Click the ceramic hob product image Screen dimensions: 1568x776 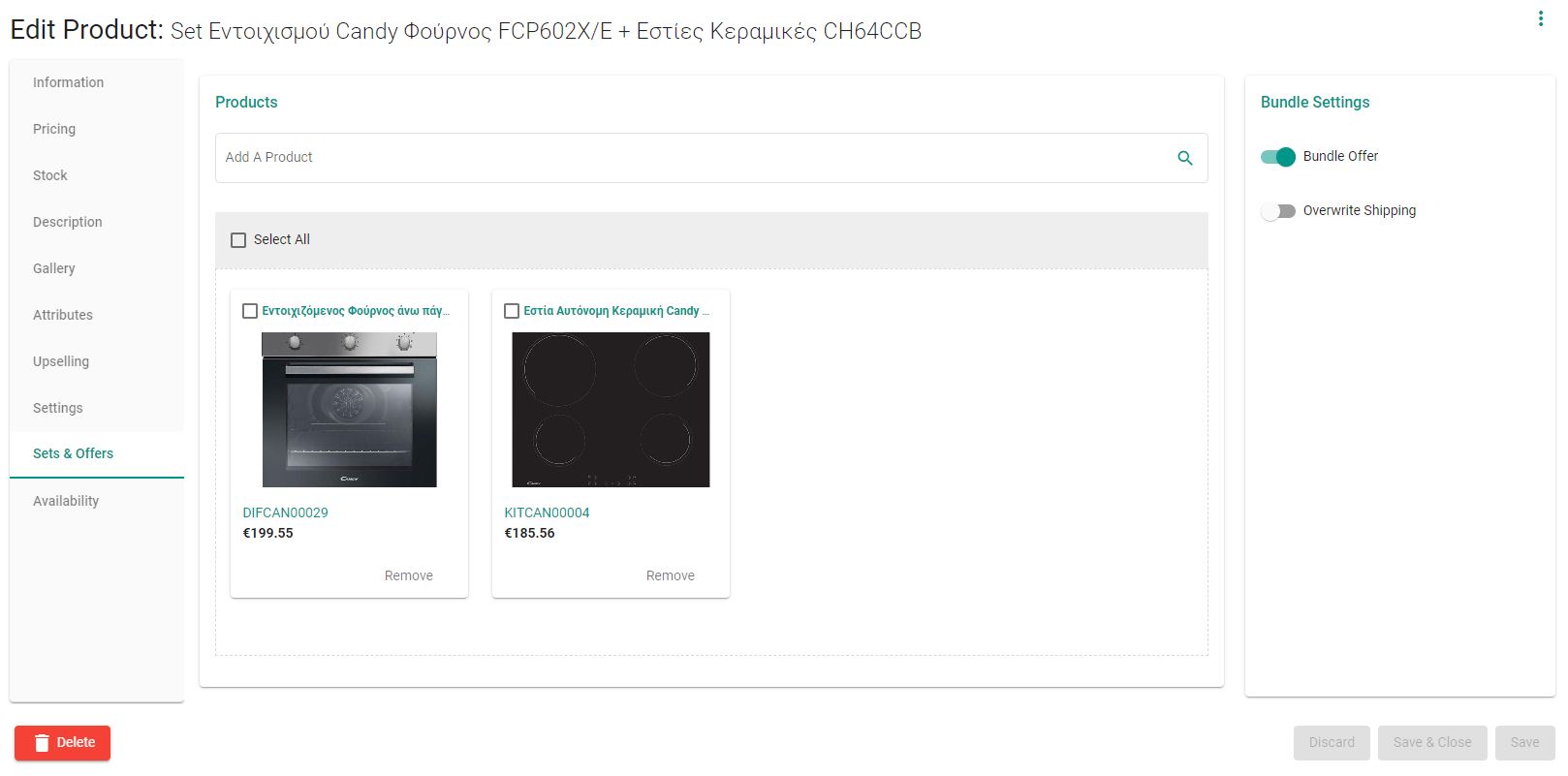click(611, 410)
